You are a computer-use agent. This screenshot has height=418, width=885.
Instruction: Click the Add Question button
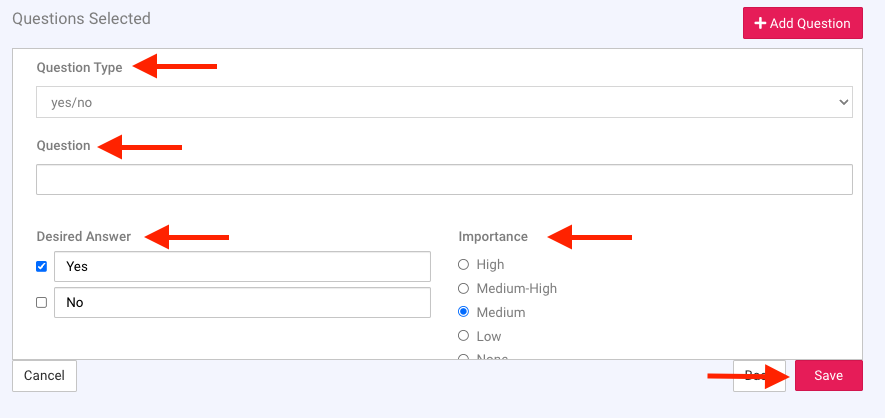802,23
